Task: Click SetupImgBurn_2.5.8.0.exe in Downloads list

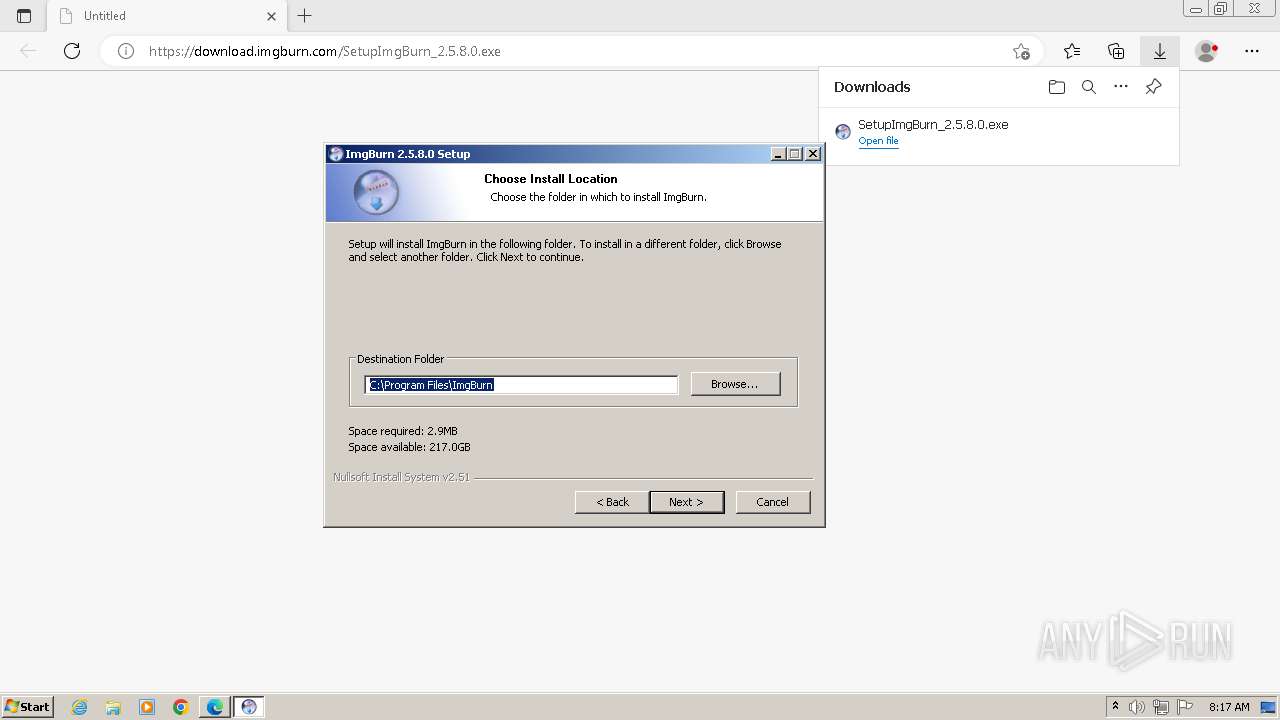Action: pyautogui.click(x=933, y=125)
